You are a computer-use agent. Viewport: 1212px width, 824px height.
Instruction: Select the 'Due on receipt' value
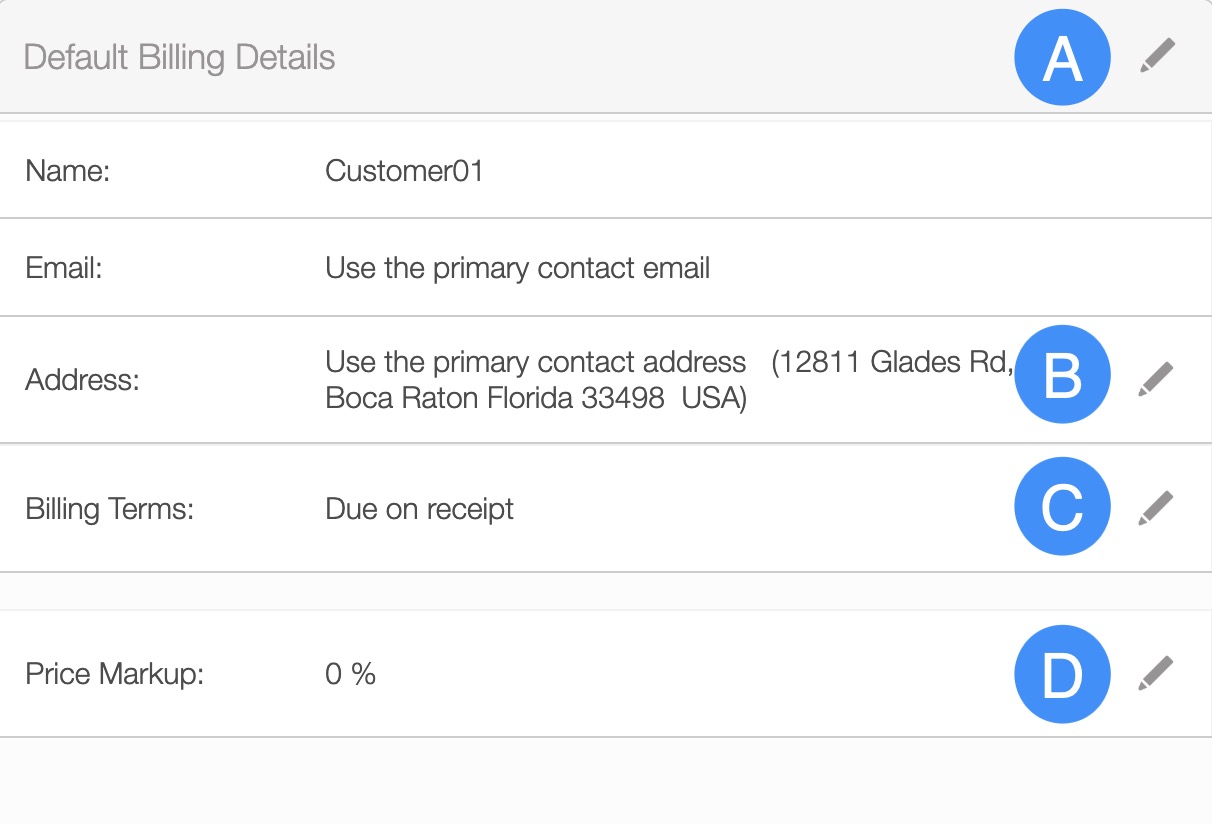[x=419, y=509]
